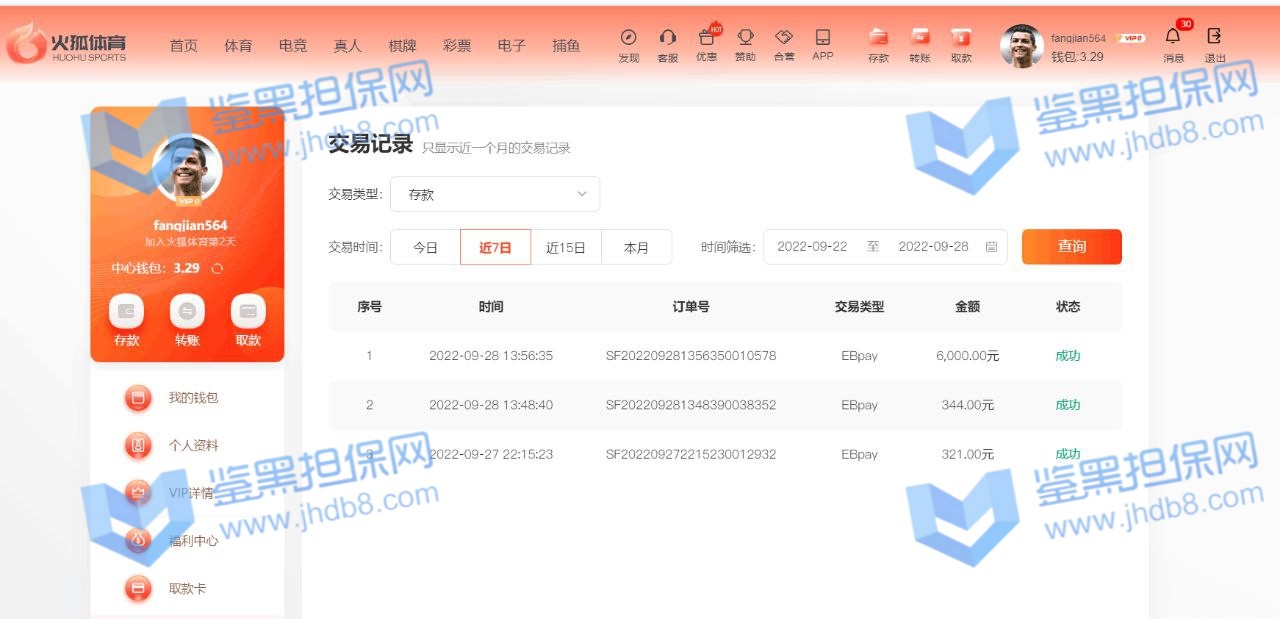Click 转账 icon in user card
Viewport: 1280px width, 619px height.
187,312
